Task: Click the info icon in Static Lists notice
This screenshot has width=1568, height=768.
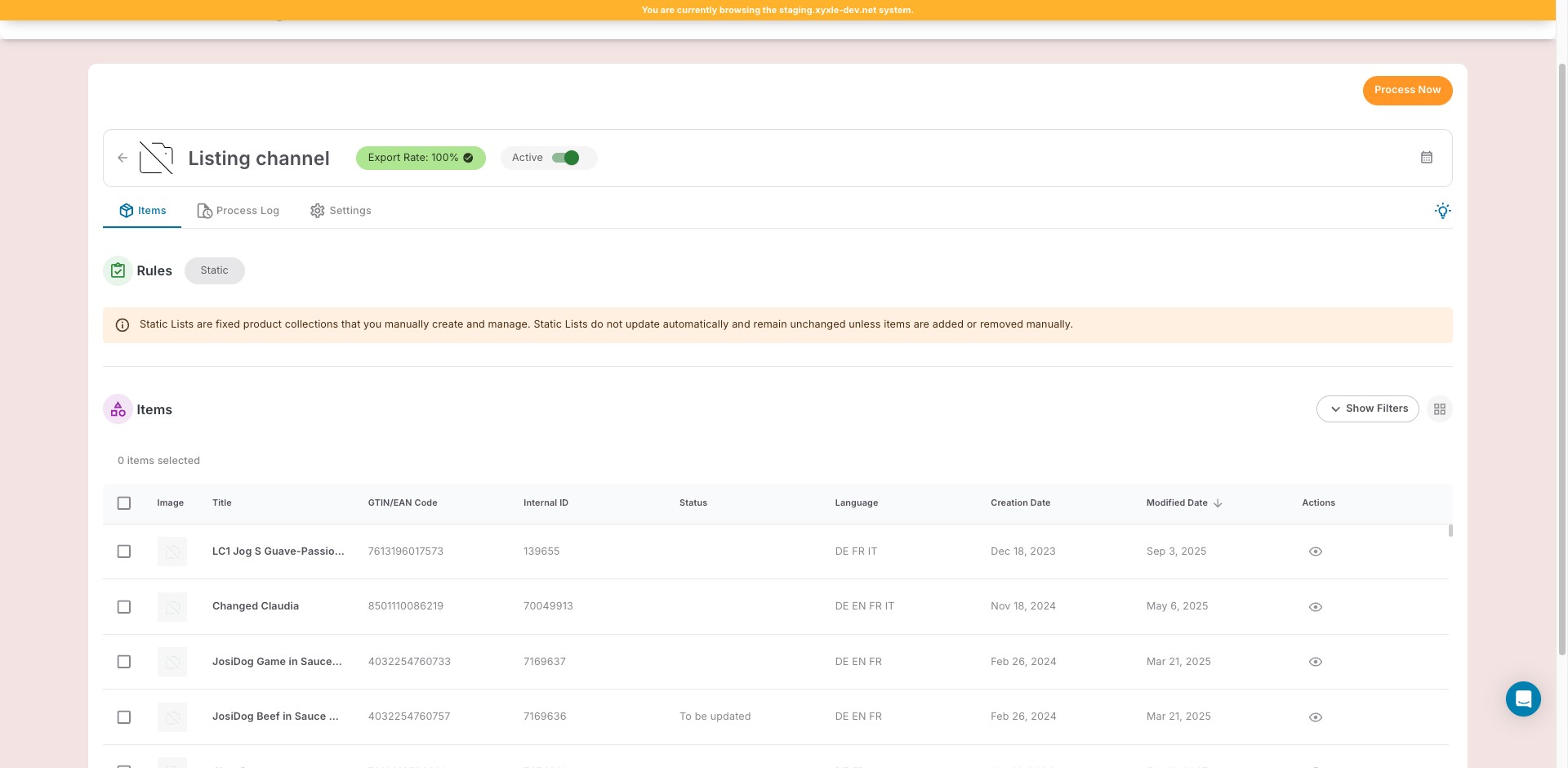Action: click(x=122, y=325)
